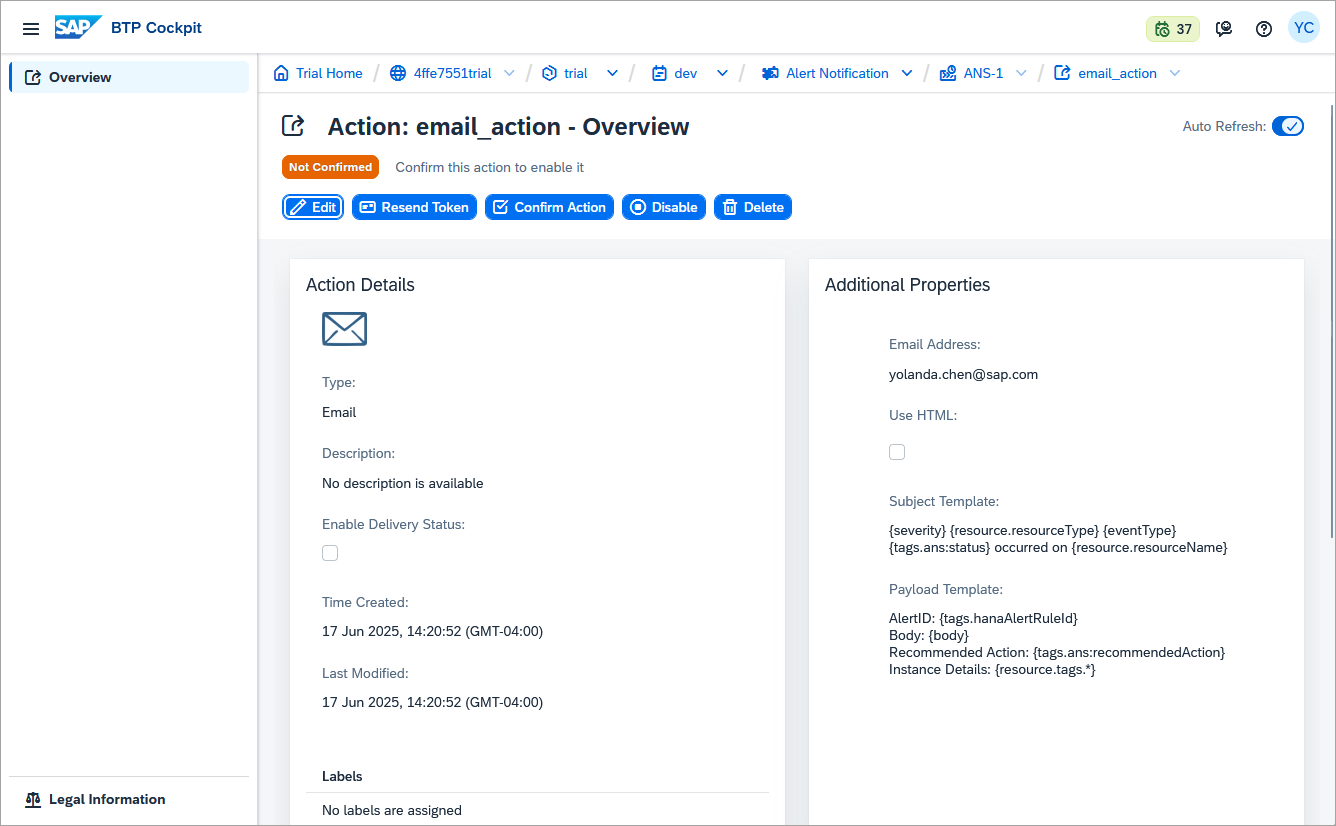Click the Additional Properties card heading
Image resolution: width=1336 pixels, height=826 pixels.
point(907,285)
